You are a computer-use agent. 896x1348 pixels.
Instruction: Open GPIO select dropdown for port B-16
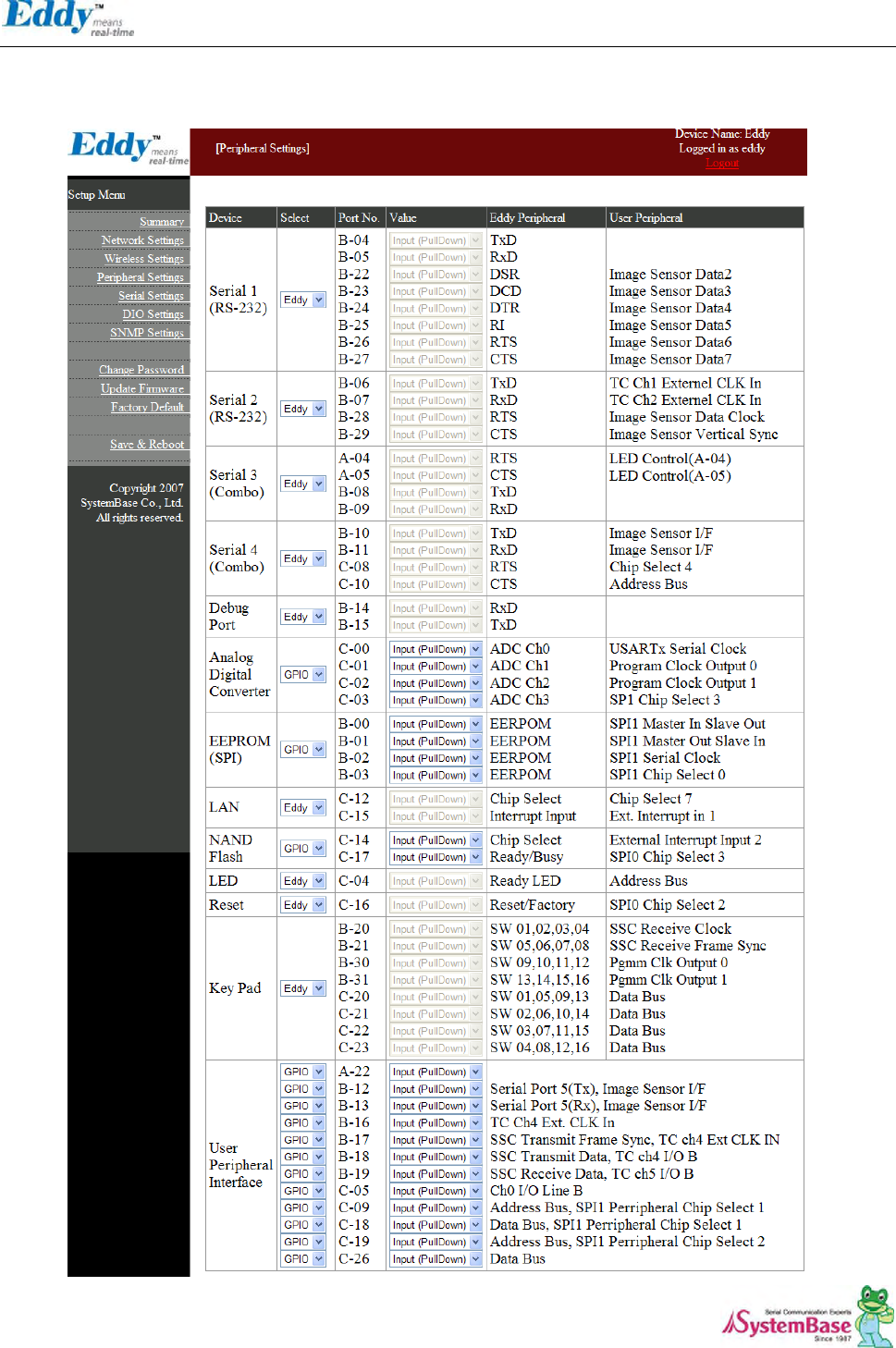303,1123
